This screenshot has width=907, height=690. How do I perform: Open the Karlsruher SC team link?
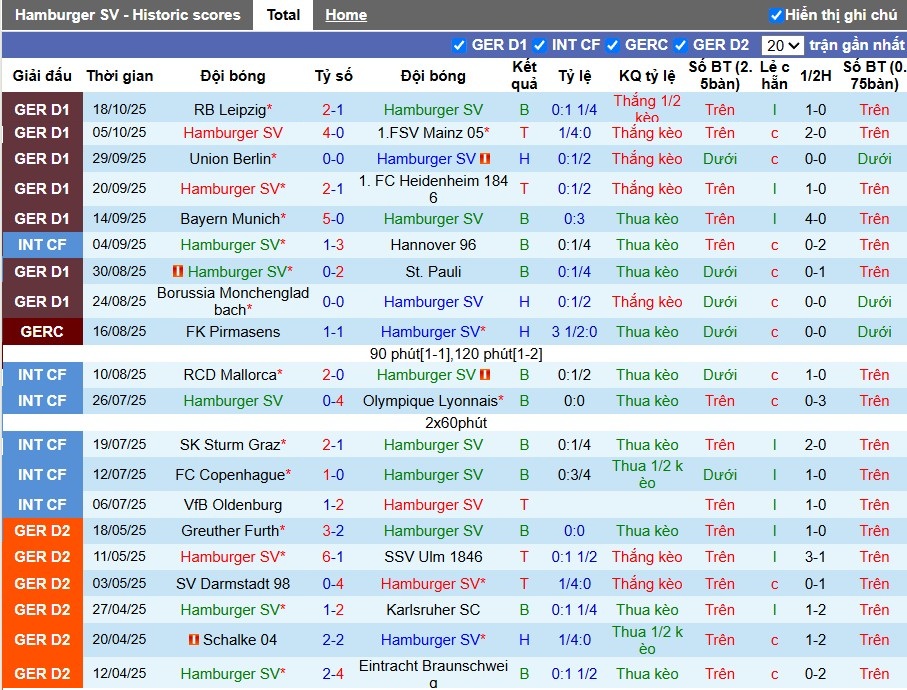[x=433, y=610]
